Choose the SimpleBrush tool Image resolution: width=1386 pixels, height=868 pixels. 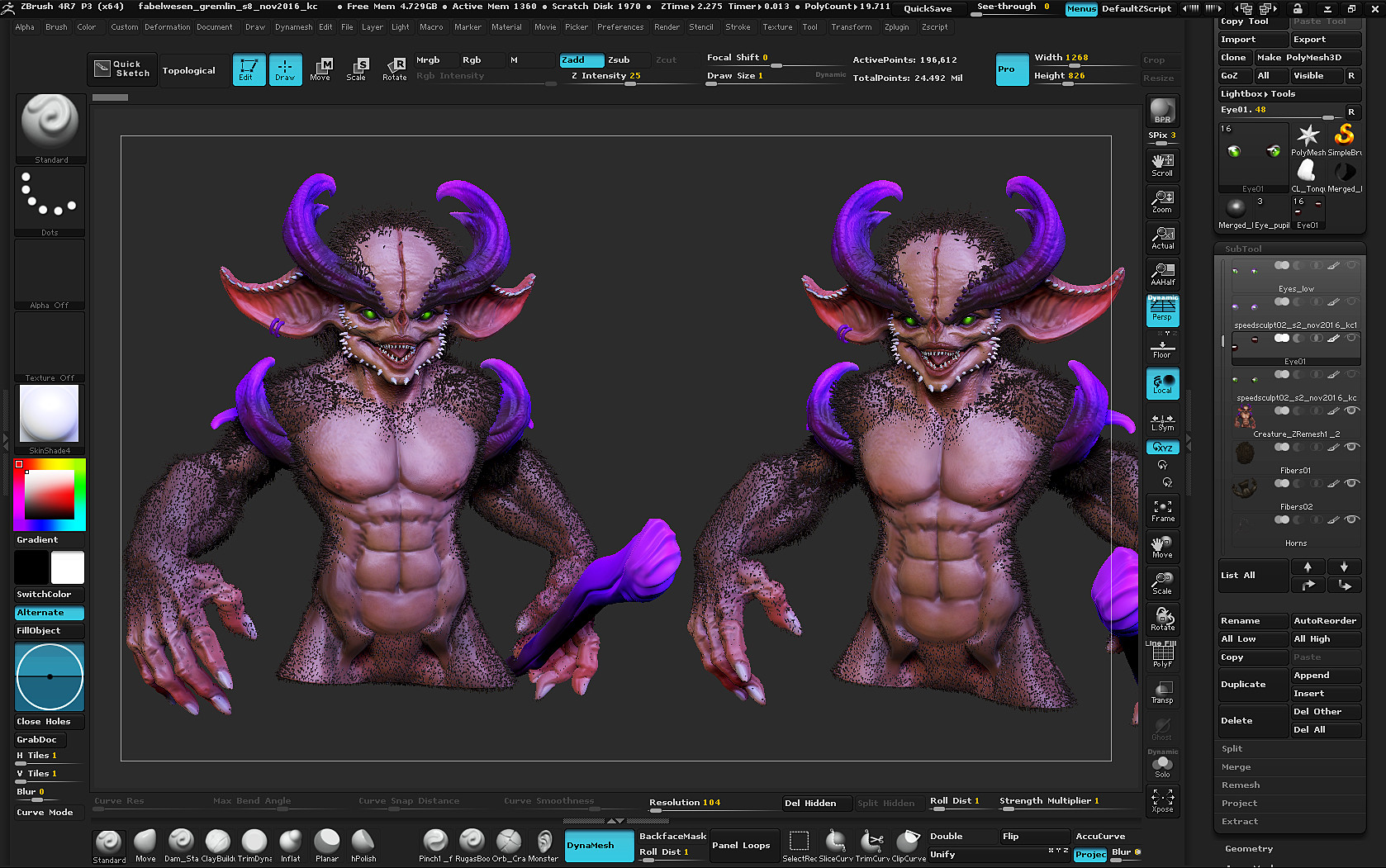tap(1345, 140)
